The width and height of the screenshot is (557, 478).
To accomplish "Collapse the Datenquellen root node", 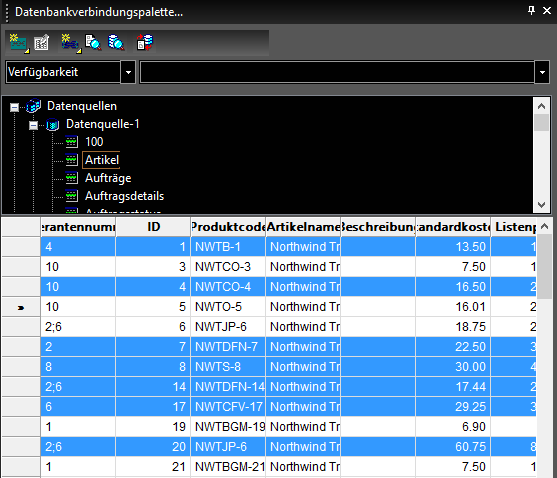I will pyautogui.click(x=14, y=107).
